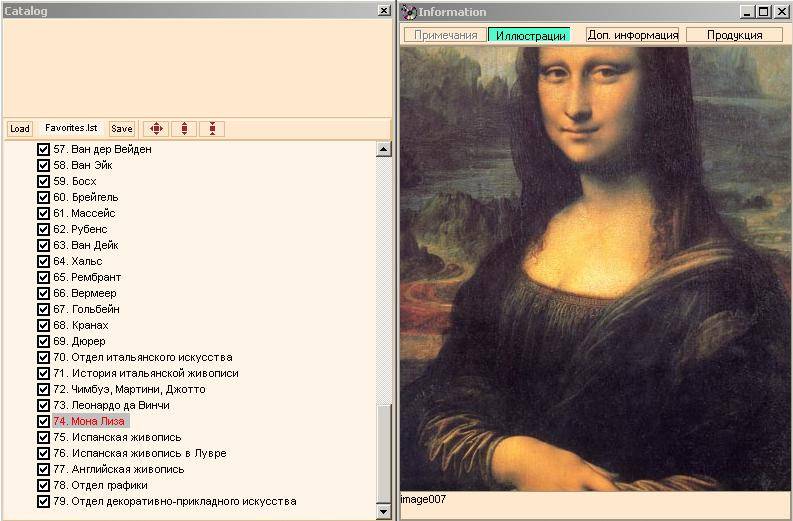Click the catalog scrollbar up arrow
This screenshot has height=521, width=793.
click(x=383, y=149)
